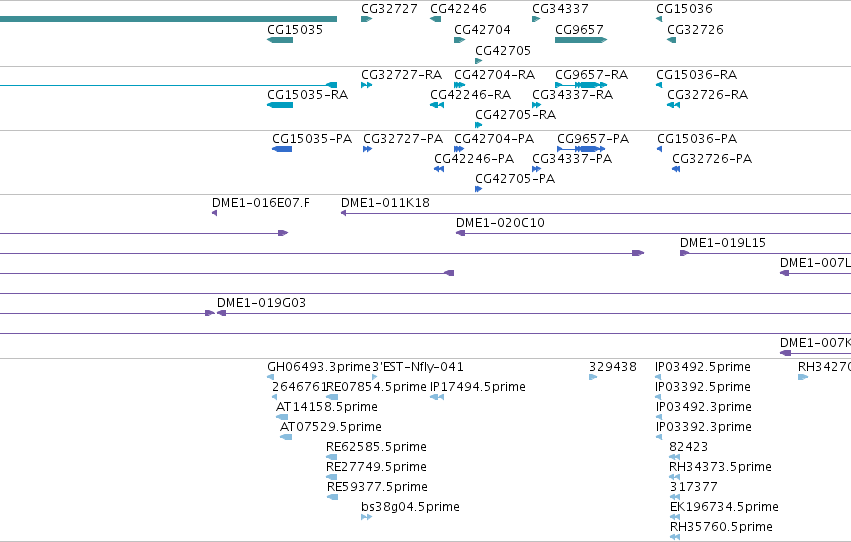Open protein CG42704-PA
The height and width of the screenshot is (542, 851).
(494, 139)
